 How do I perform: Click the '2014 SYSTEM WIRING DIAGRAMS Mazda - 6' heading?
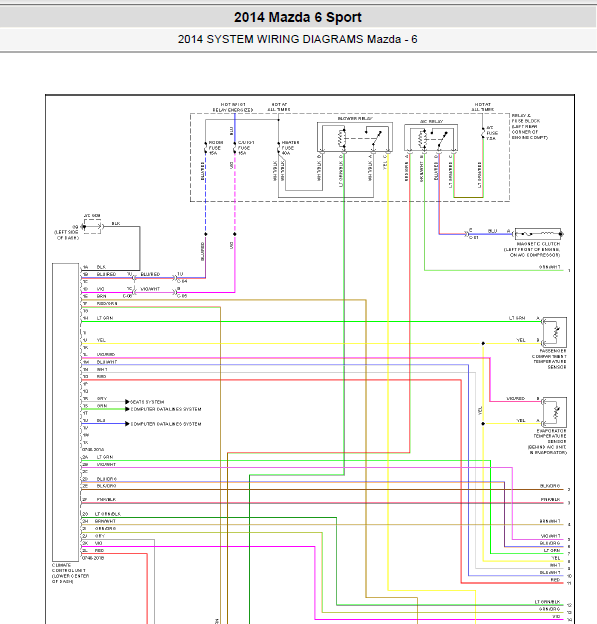point(297,39)
